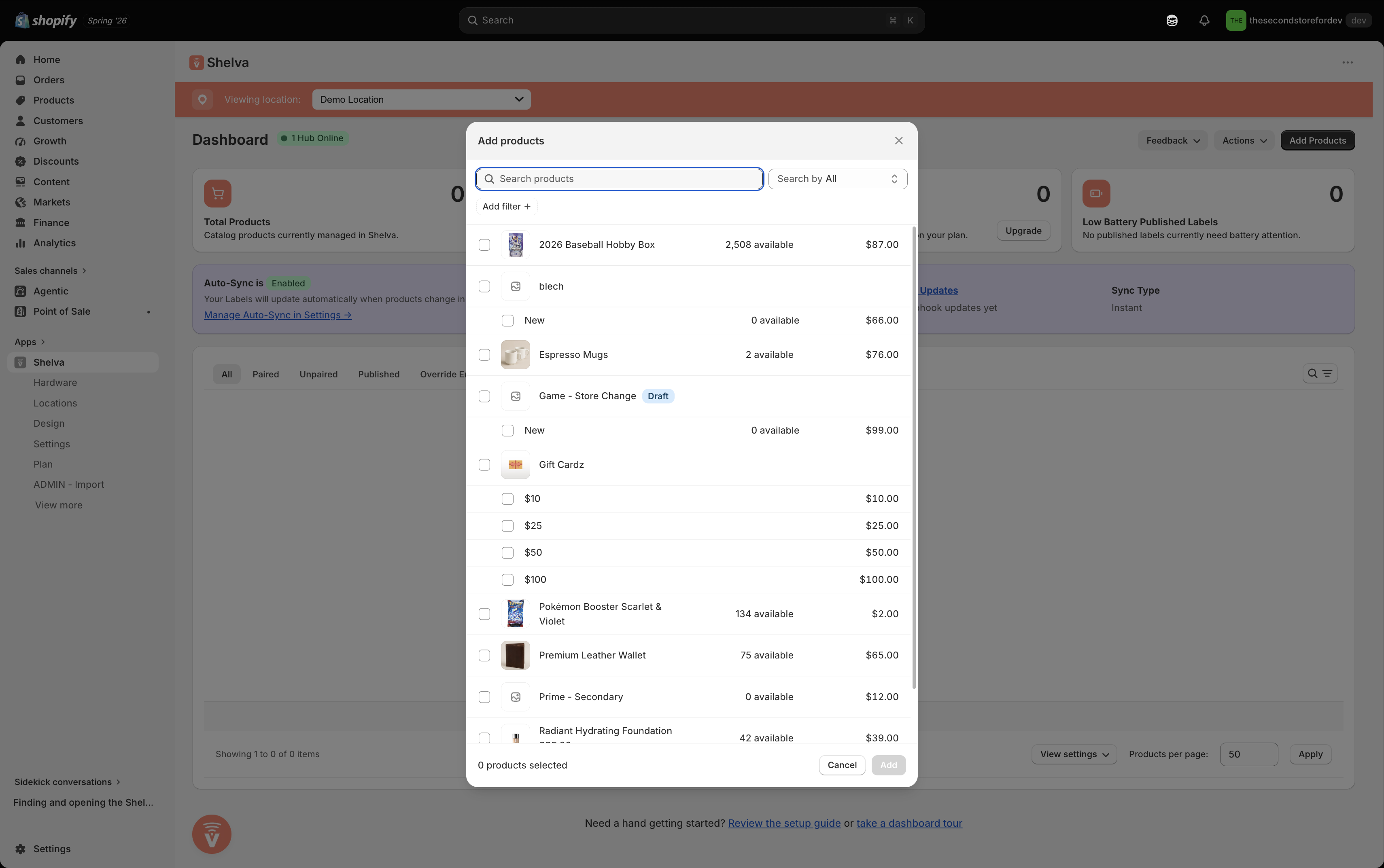Expand Sales channels section
The height and width of the screenshot is (868, 1384).
[51, 271]
